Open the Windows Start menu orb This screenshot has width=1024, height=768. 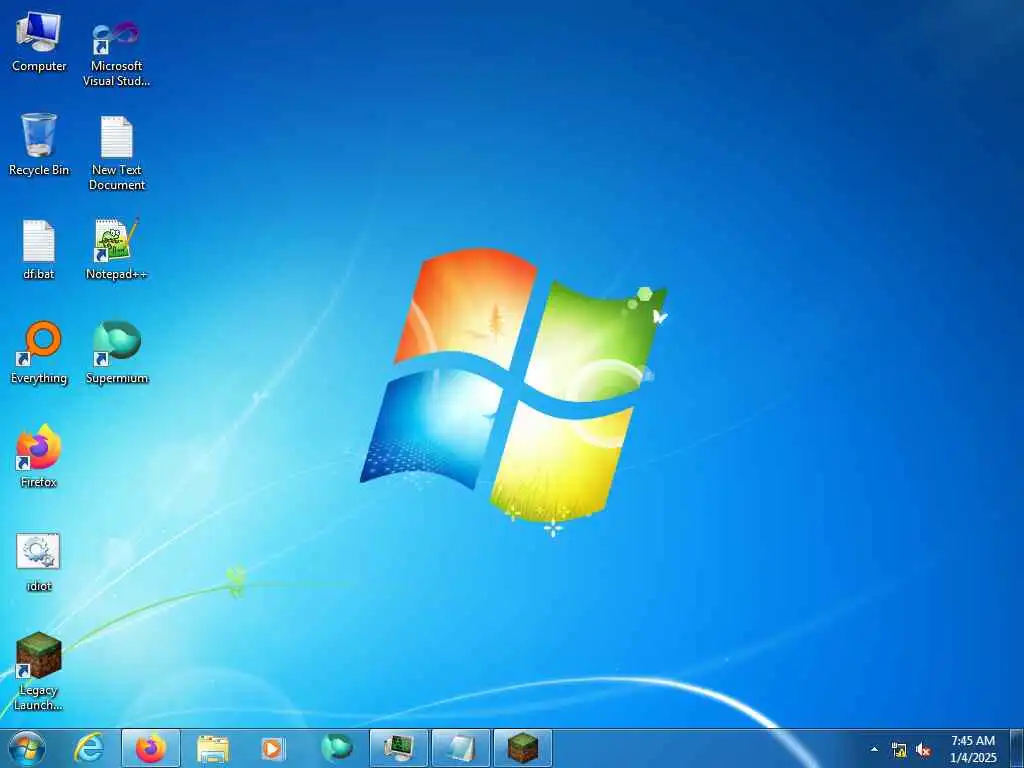click(27, 748)
